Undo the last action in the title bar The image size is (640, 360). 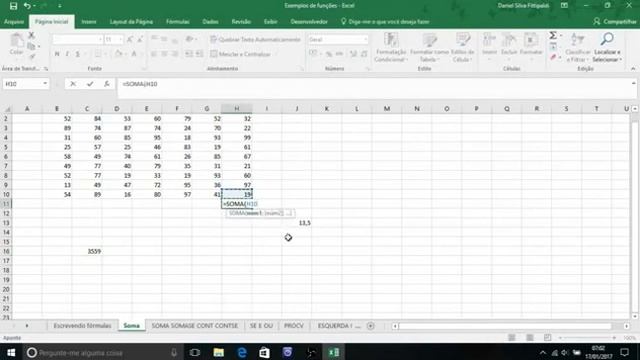click(x=27, y=6)
